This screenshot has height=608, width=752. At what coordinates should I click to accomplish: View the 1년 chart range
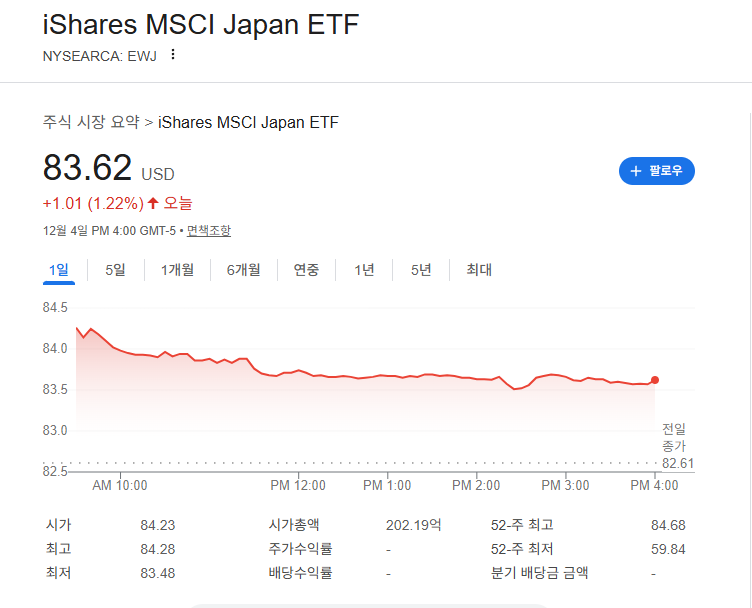pyautogui.click(x=364, y=270)
